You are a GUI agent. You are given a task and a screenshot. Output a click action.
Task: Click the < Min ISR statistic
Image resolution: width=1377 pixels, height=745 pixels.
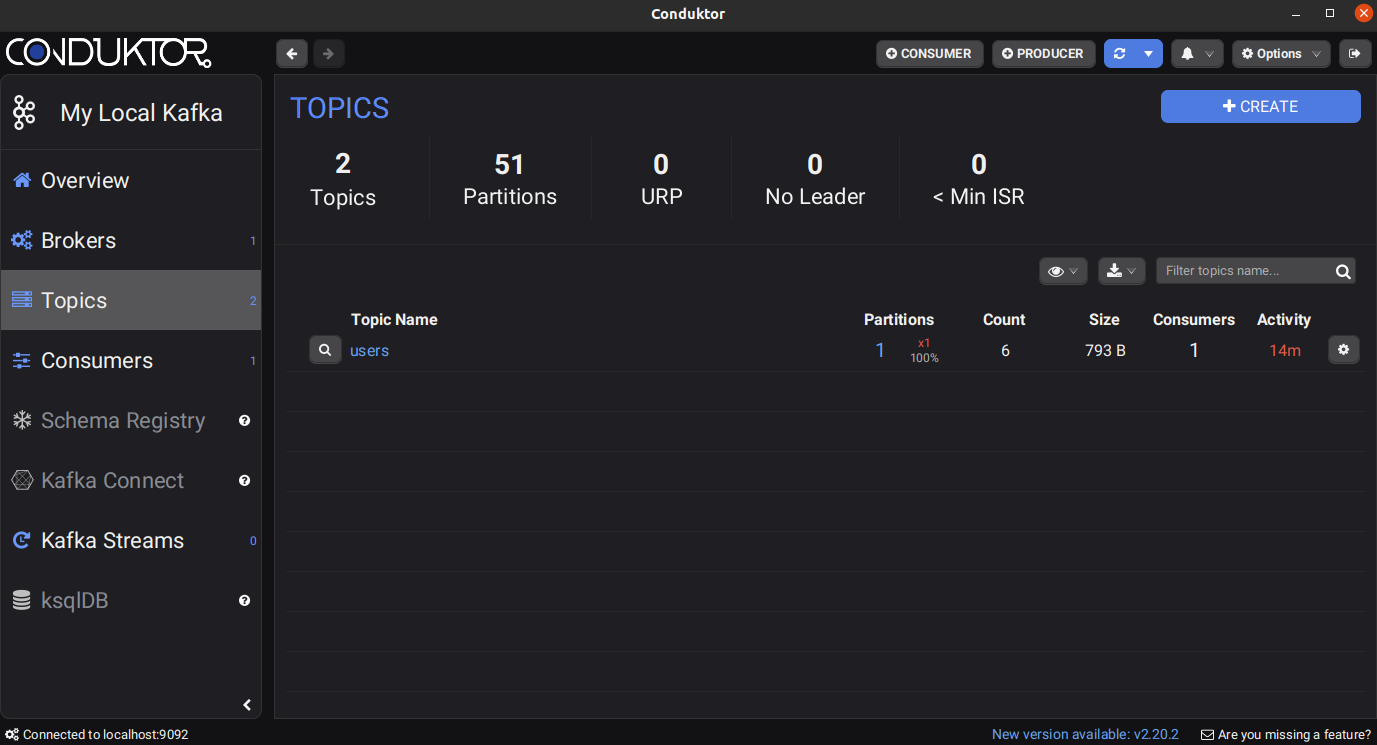[979, 180]
